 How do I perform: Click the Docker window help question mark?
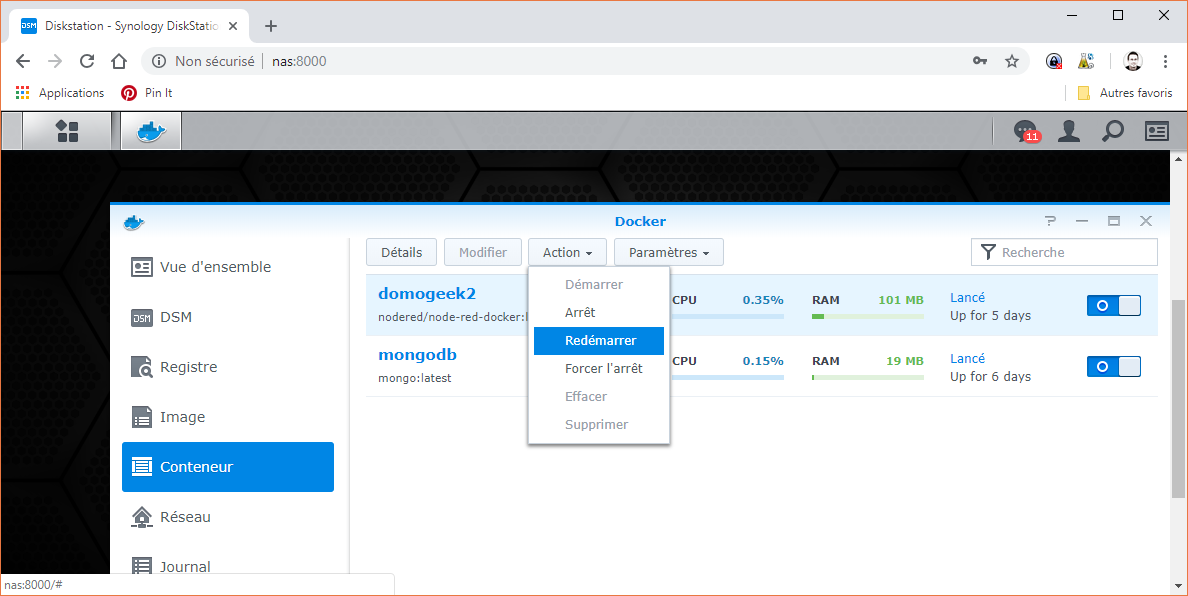coord(1050,221)
